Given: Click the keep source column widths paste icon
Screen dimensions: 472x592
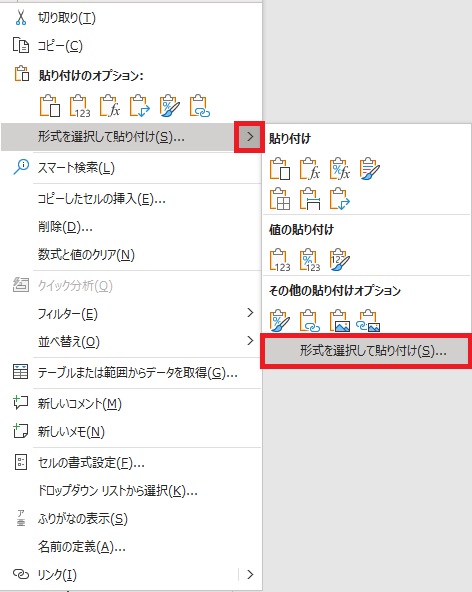Looking at the screenshot, I should tap(310, 199).
